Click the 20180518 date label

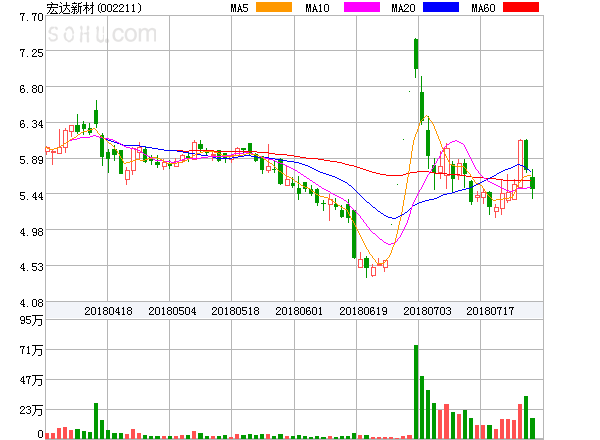click(x=235, y=311)
